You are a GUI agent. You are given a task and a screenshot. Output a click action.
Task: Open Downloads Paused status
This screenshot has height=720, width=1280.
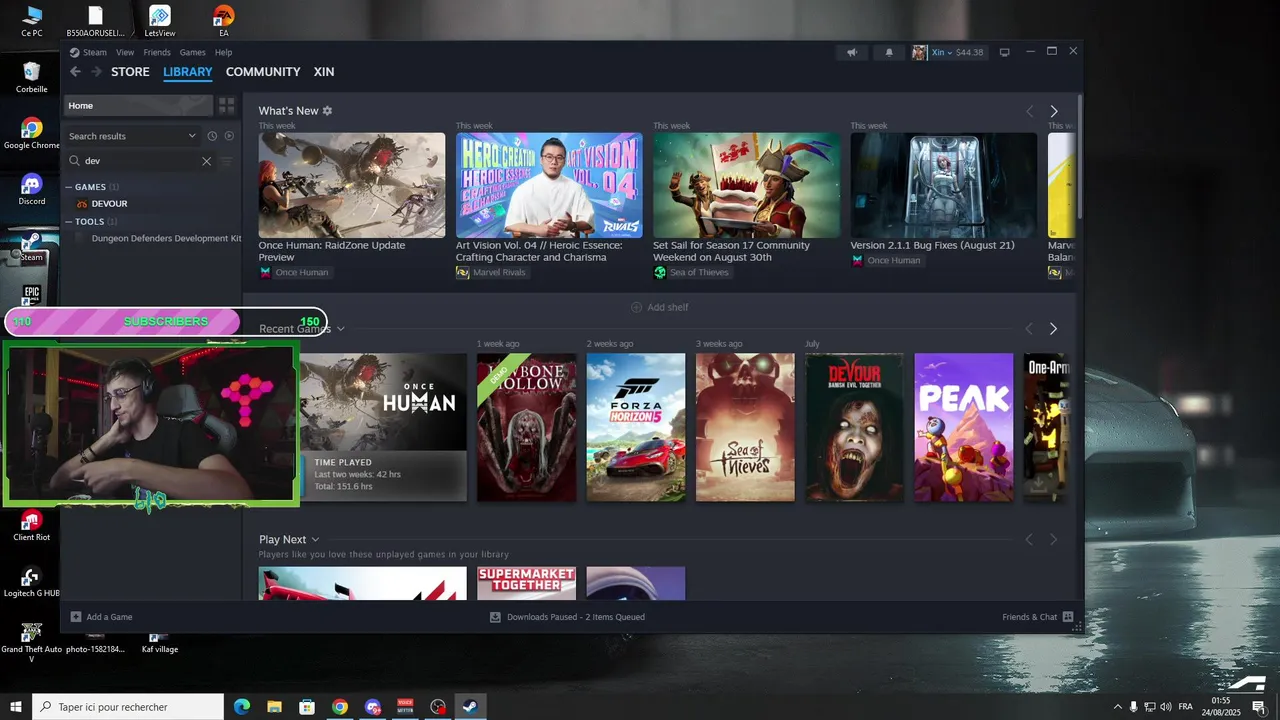pyautogui.click(x=567, y=617)
